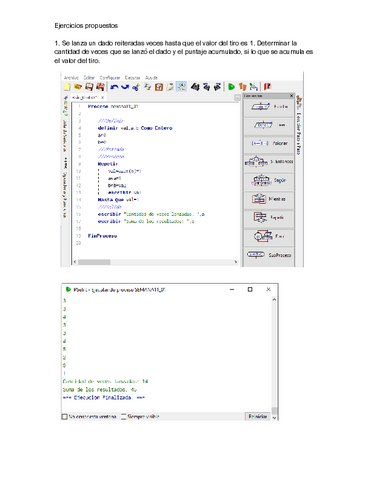Maximize the PSeInt execution window
This screenshot has height=480, width=371.
point(250,290)
